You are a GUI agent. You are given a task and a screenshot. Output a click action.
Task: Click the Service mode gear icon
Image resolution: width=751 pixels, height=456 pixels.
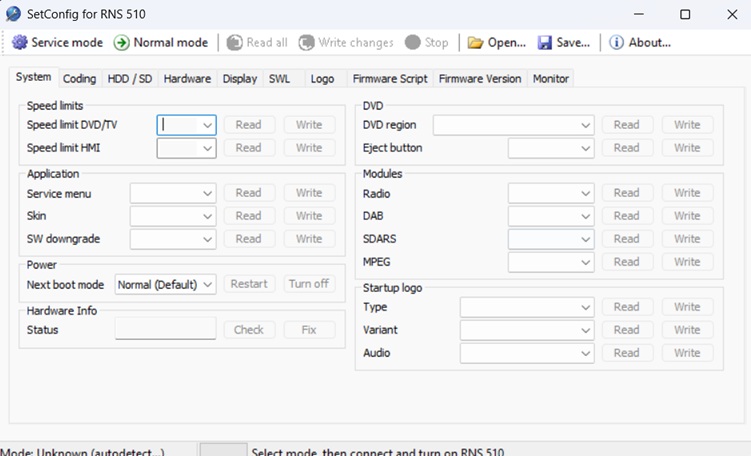tap(19, 43)
